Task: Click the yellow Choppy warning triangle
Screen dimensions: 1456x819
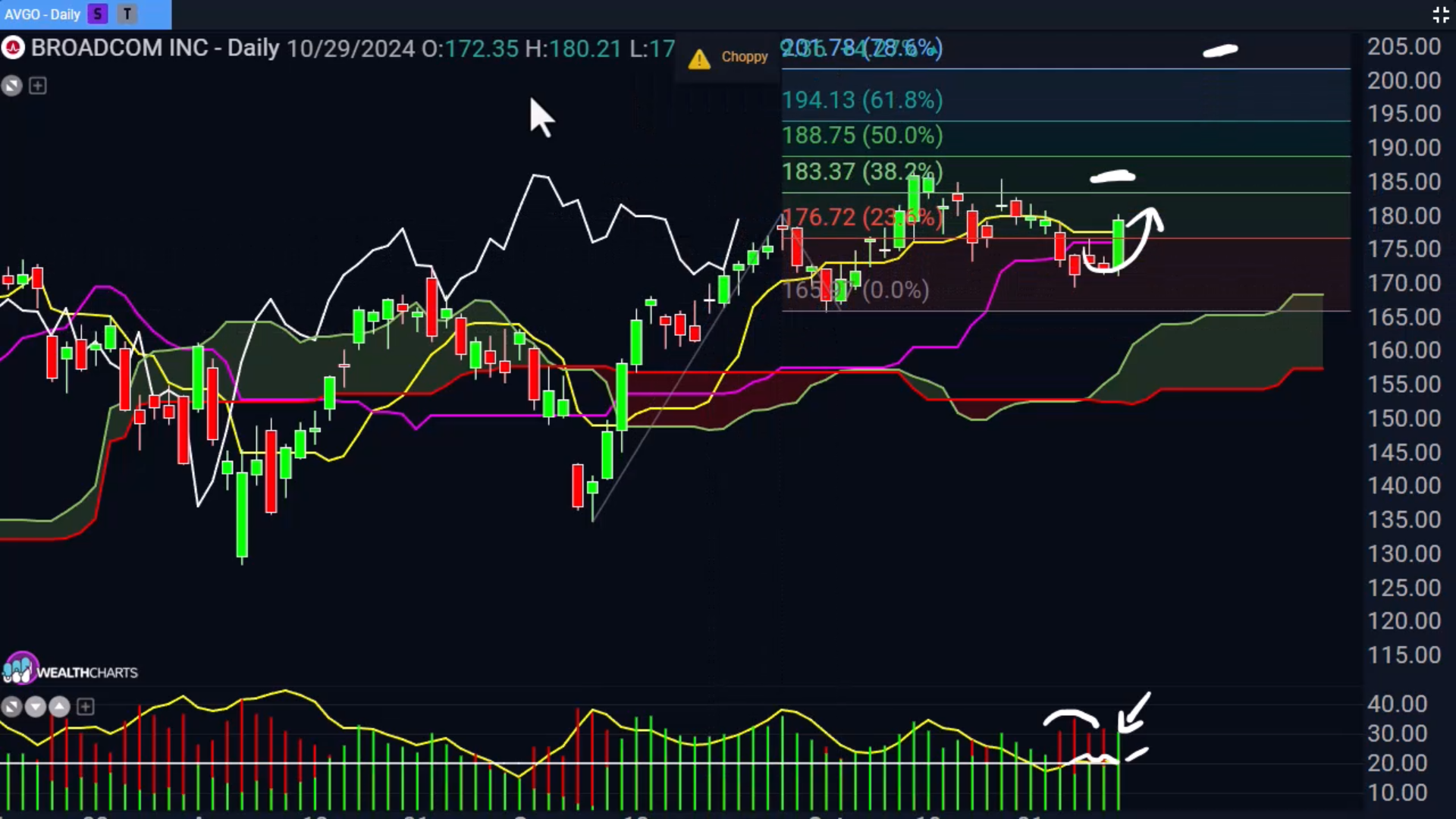Action: (699, 58)
